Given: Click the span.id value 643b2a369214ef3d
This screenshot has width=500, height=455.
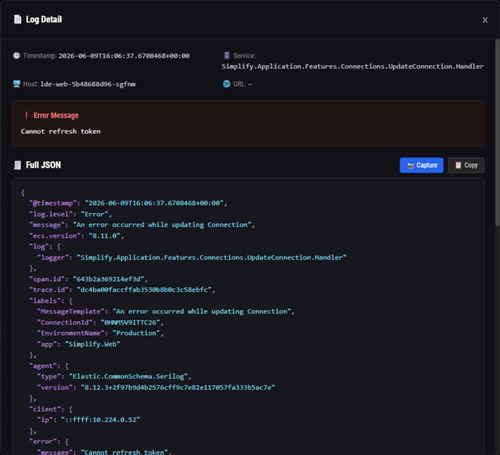Looking at the screenshot, I should click(x=108, y=279).
